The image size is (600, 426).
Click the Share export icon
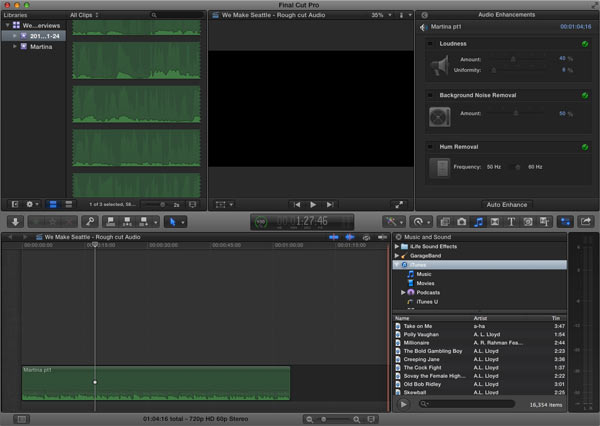(x=585, y=222)
